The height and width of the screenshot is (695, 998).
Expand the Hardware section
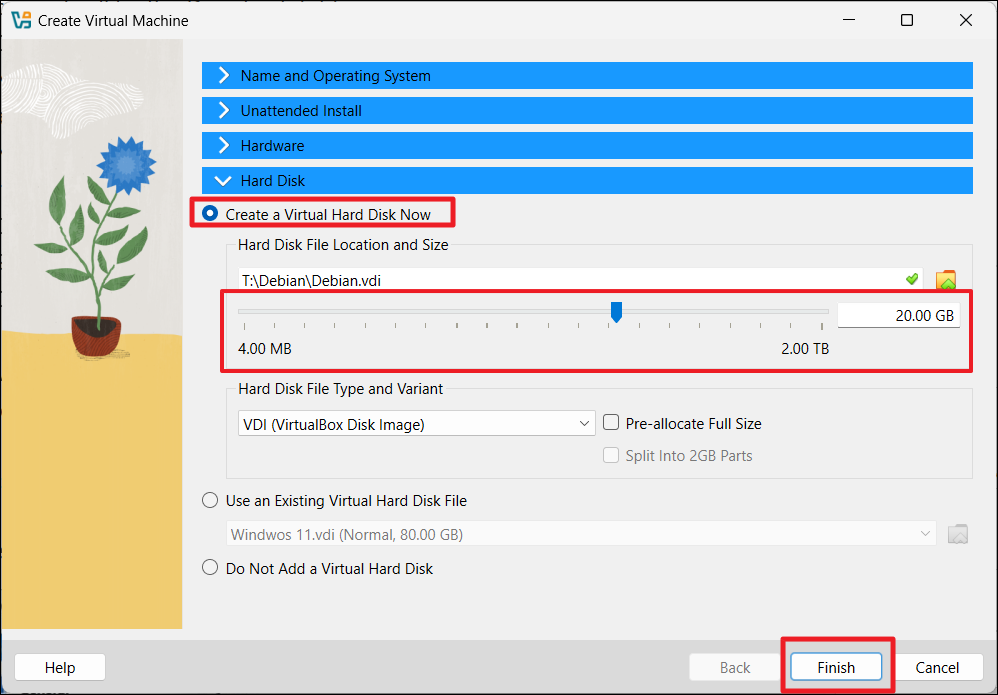coord(222,145)
